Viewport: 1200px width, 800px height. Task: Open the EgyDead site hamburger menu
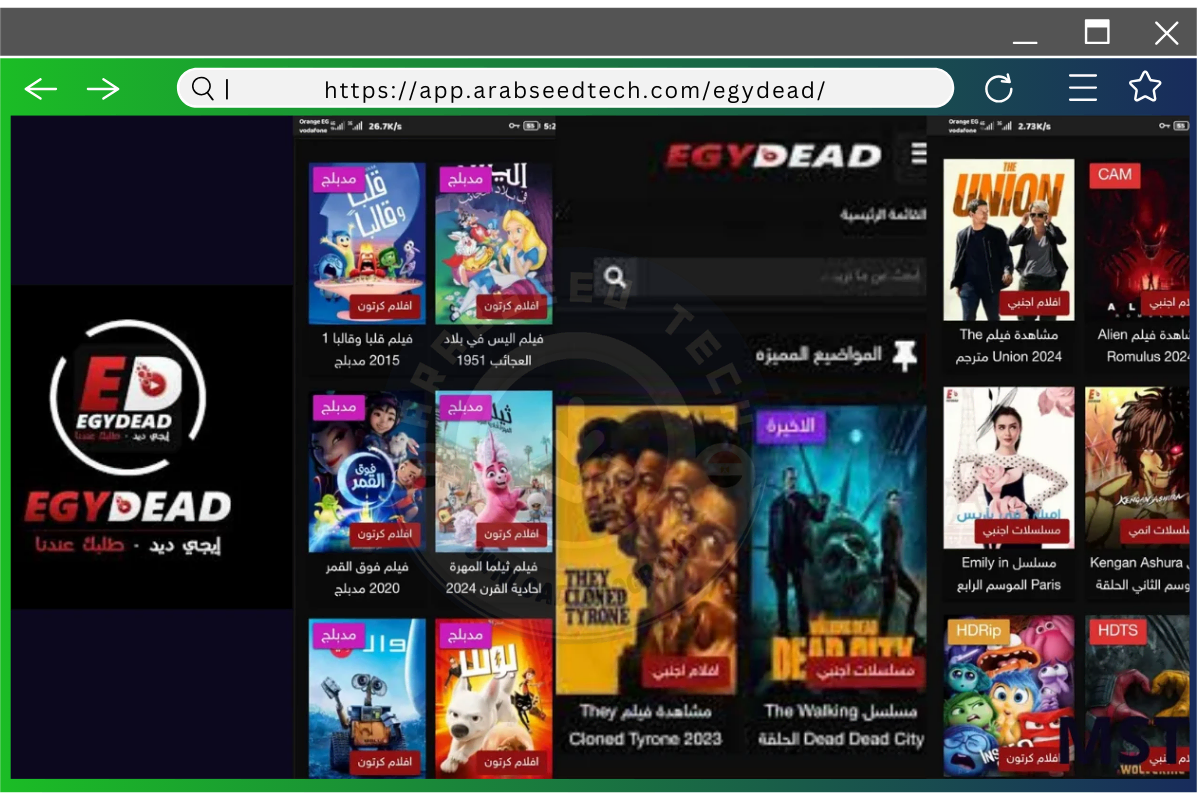coord(918,154)
